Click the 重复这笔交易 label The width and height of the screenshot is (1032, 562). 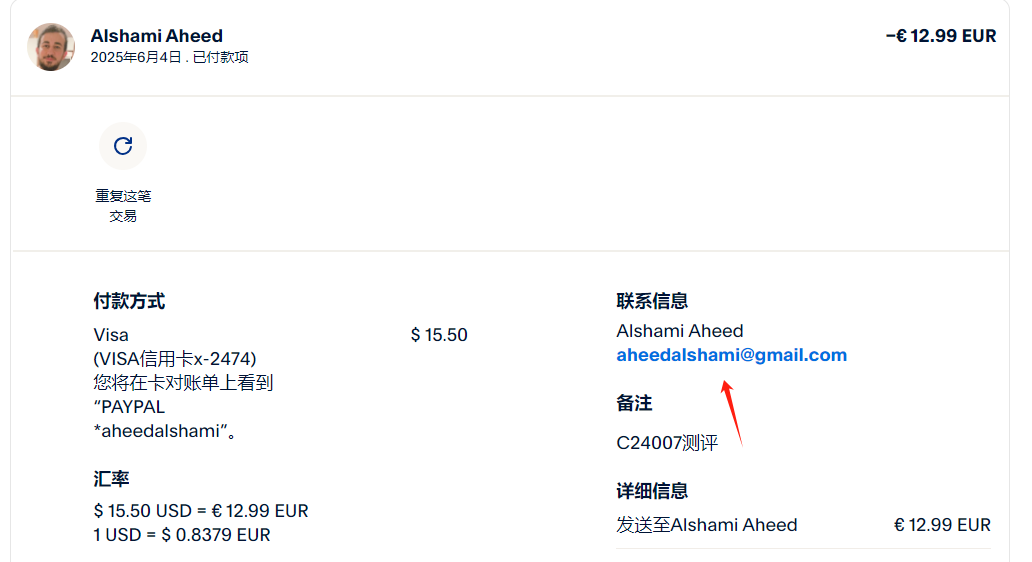tap(123, 205)
